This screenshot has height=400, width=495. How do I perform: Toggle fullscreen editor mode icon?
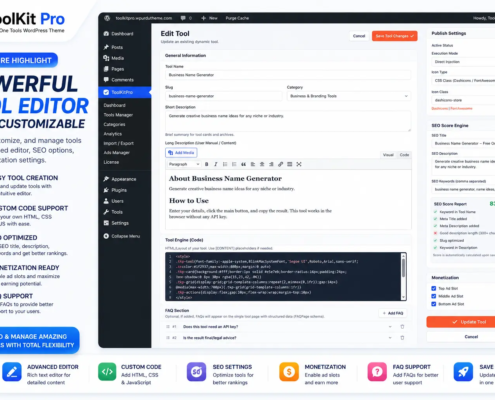[299, 164]
